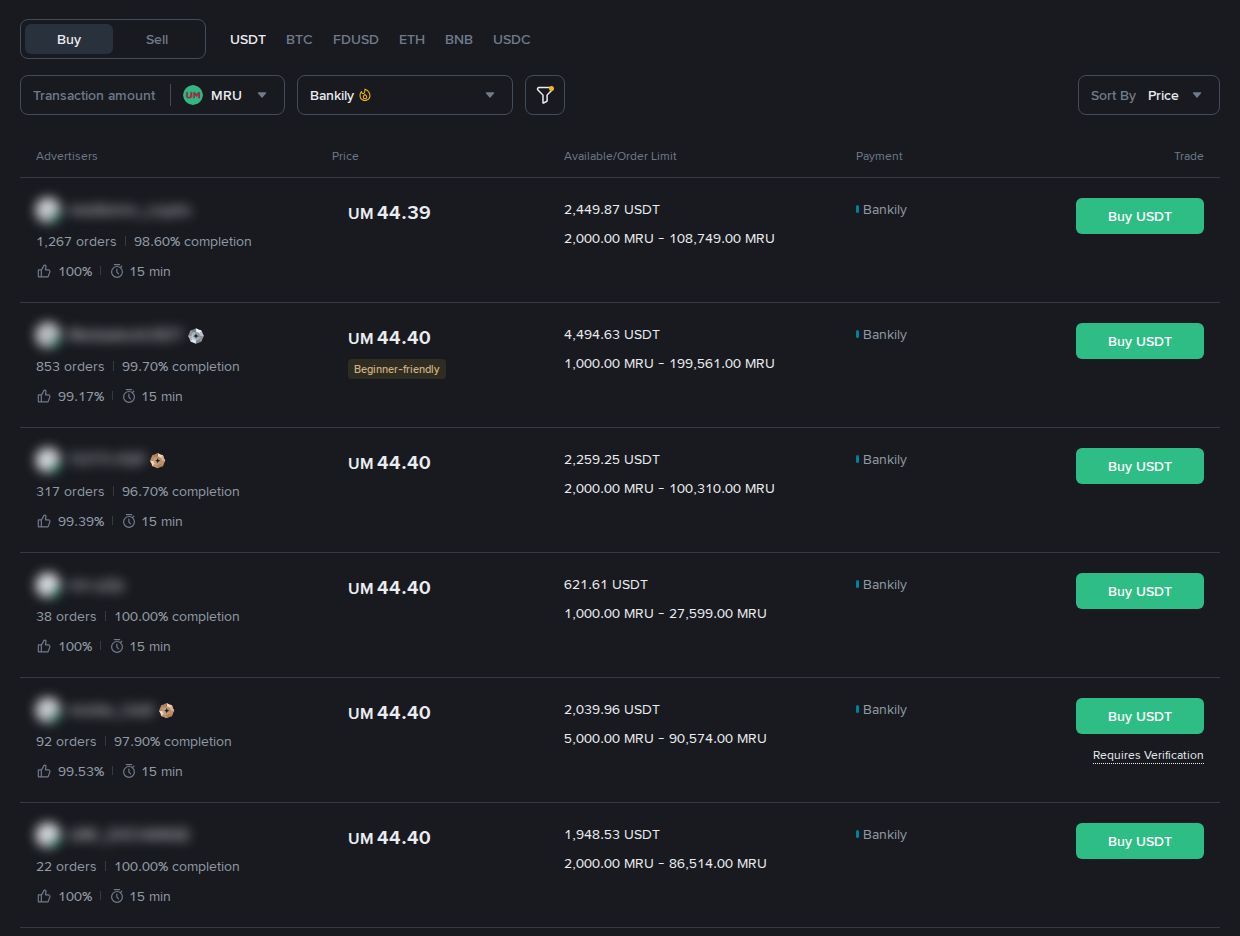The width and height of the screenshot is (1240, 936).
Task: Click timer icon in 38 orders row
Action: tap(117, 646)
